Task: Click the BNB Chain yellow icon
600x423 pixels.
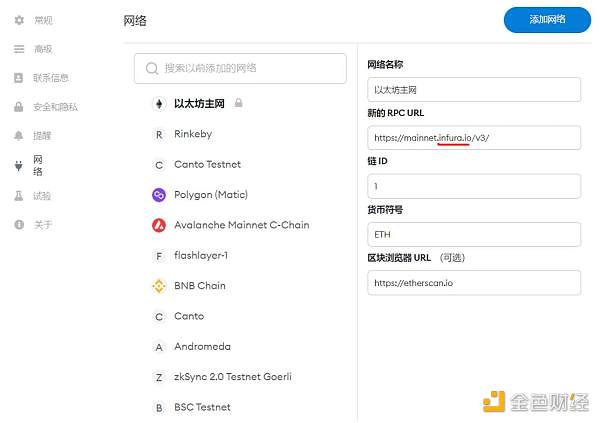Action: tap(158, 286)
